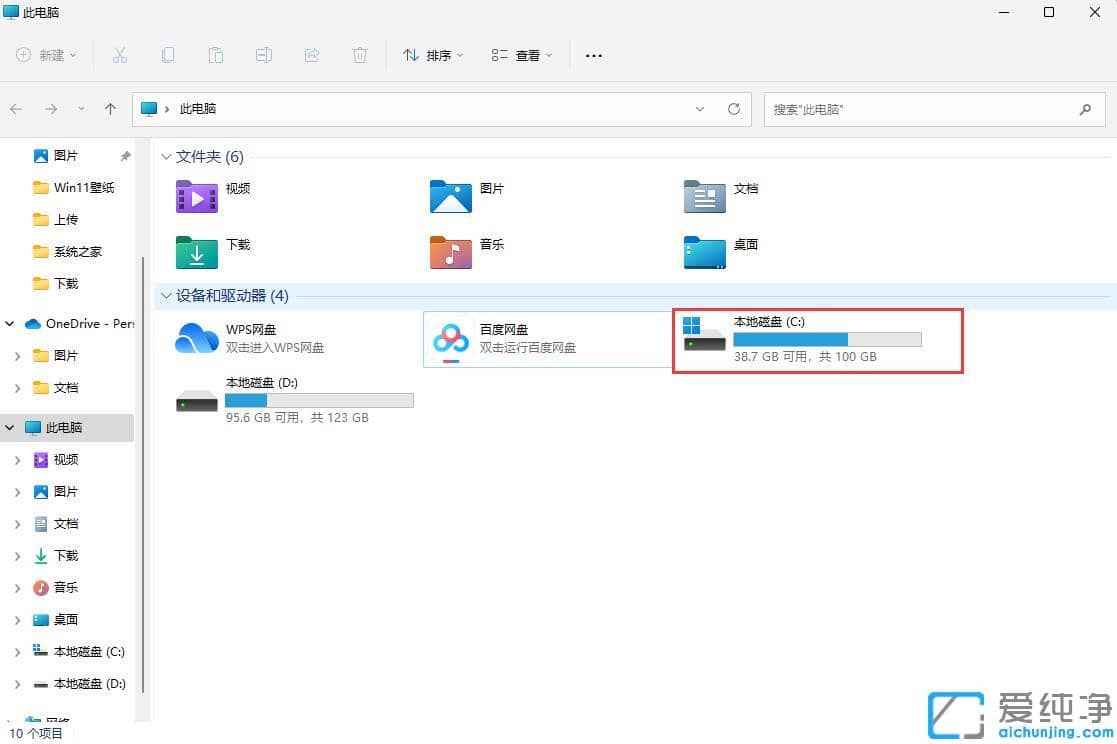Click the Delete (trash) icon in the toolbar
1117x744 pixels.
pos(360,55)
